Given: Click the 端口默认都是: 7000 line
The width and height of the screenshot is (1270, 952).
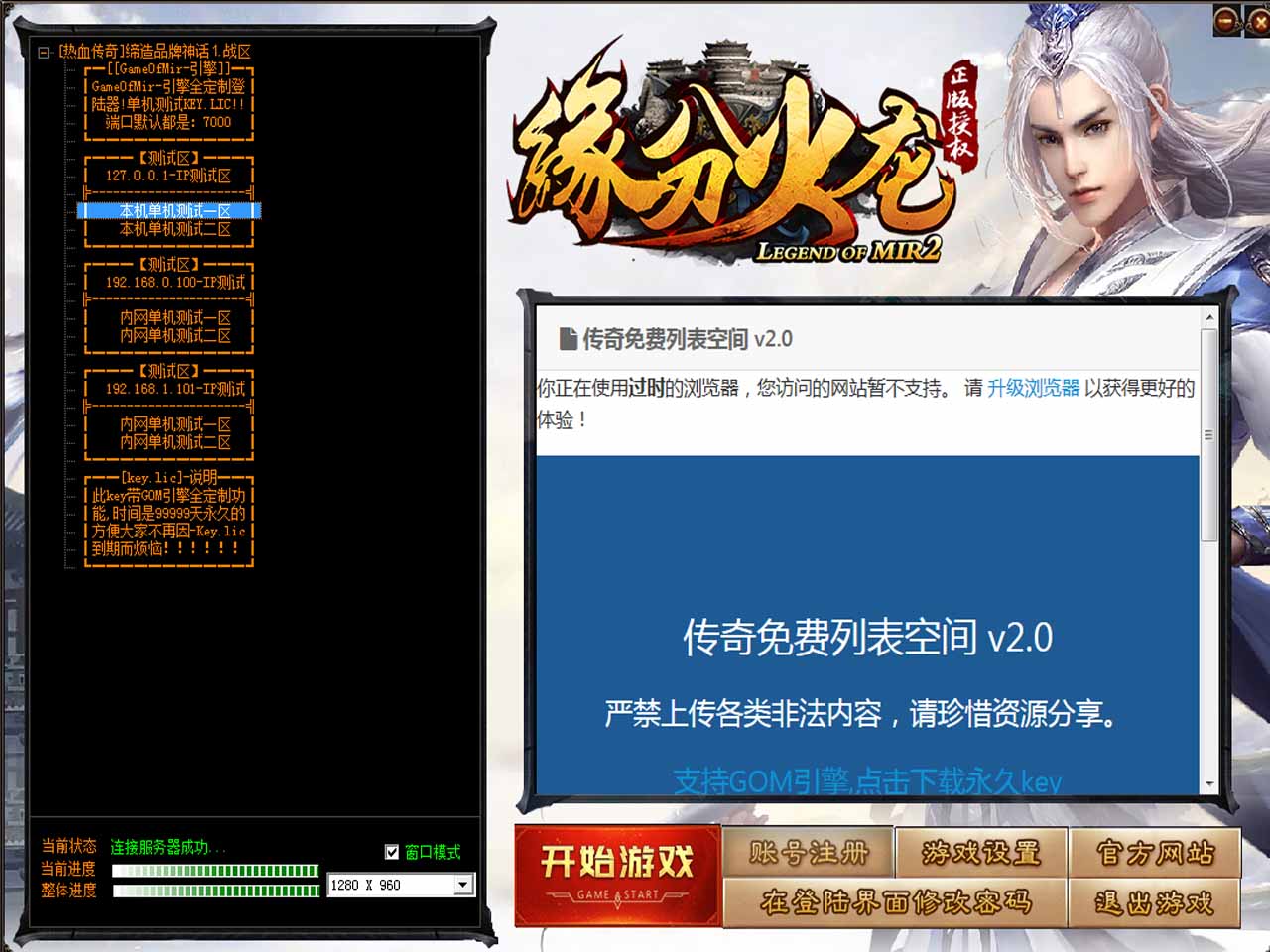Looking at the screenshot, I should pos(169,122).
